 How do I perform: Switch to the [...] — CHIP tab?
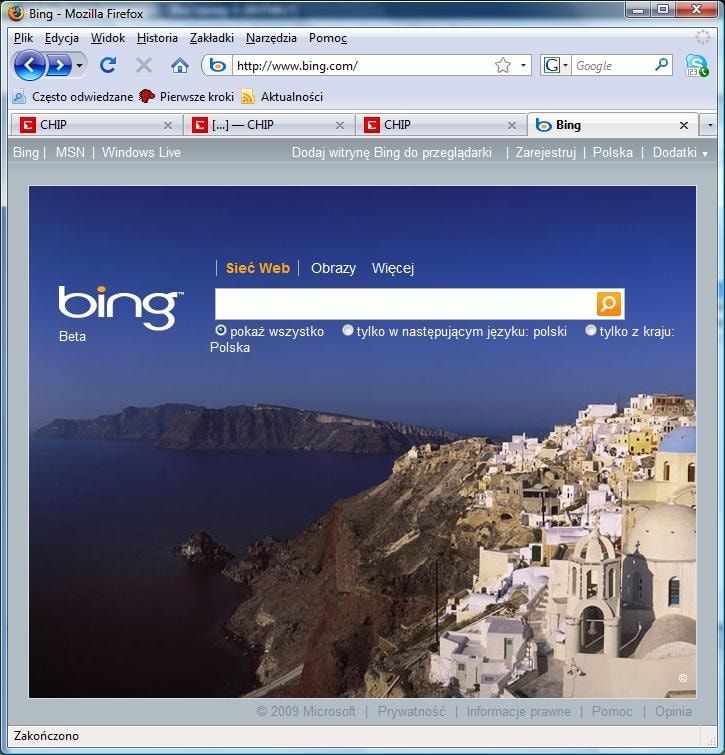269,125
